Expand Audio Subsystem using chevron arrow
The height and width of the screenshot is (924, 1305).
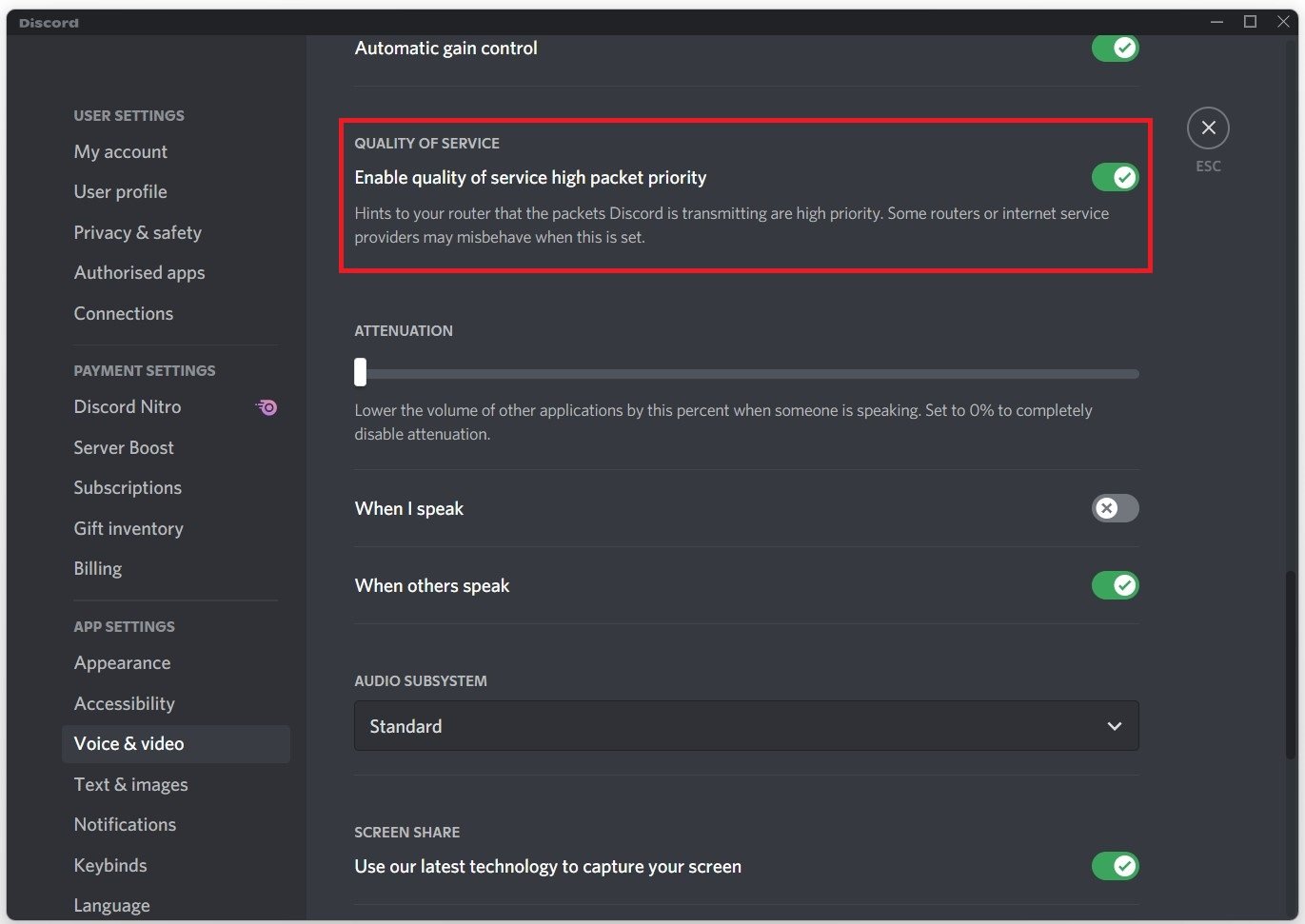click(x=1114, y=726)
